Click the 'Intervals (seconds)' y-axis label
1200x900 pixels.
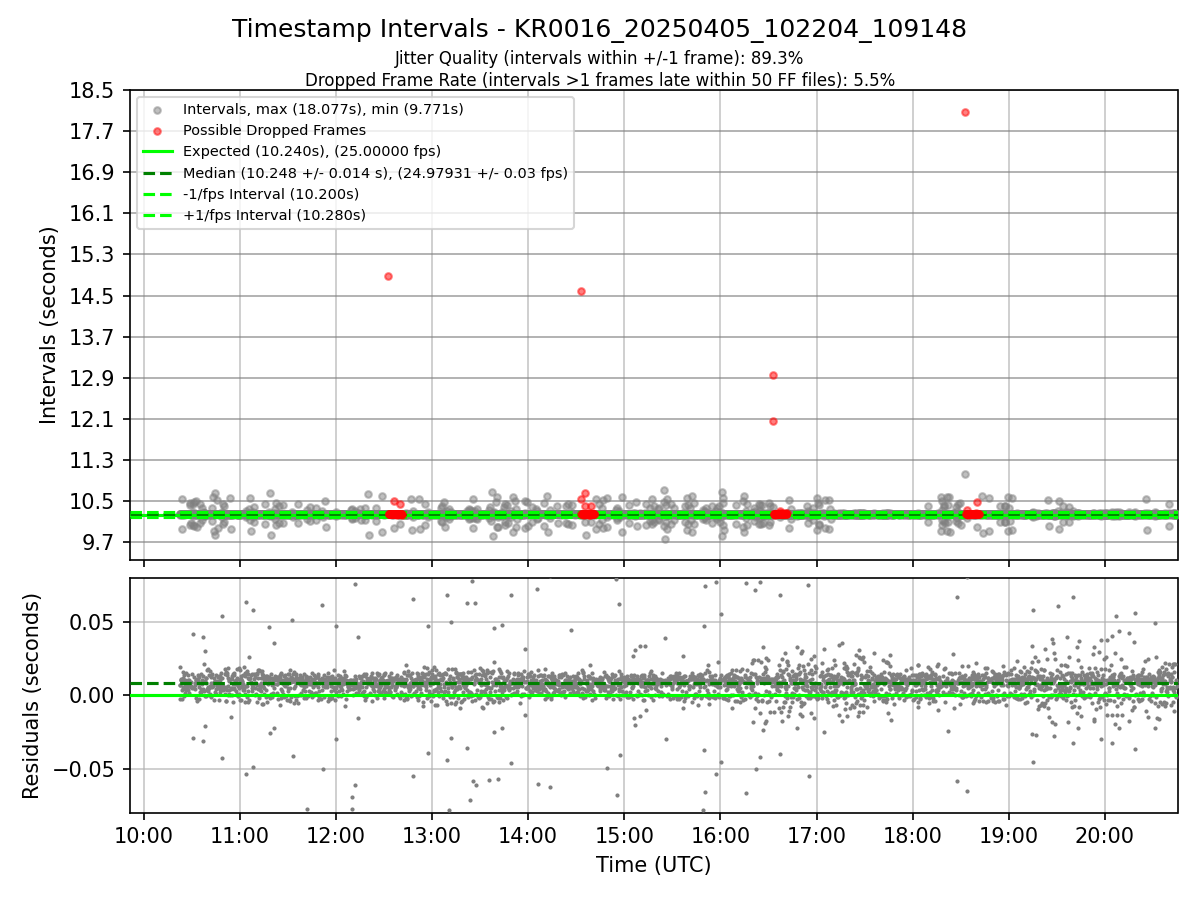49,325
